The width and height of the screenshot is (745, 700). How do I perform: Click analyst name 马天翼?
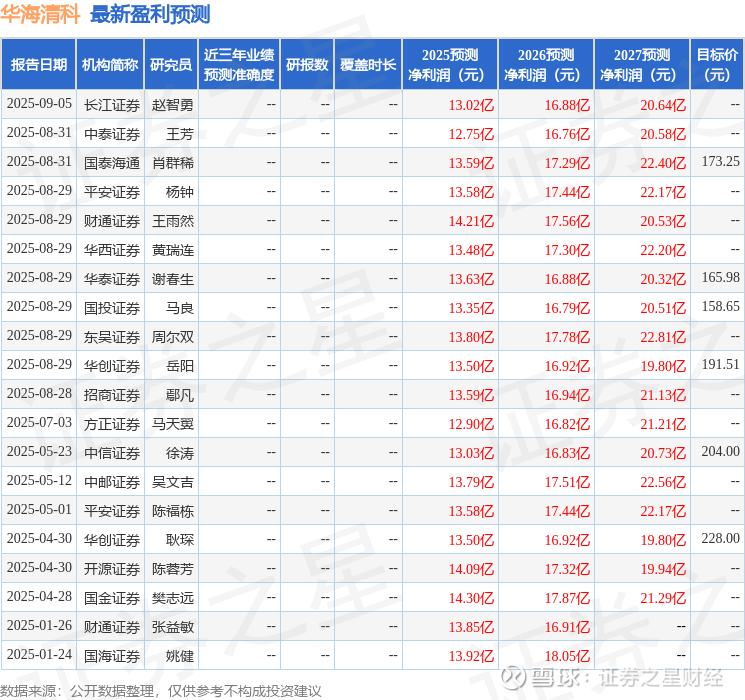pyautogui.click(x=173, y=424)
